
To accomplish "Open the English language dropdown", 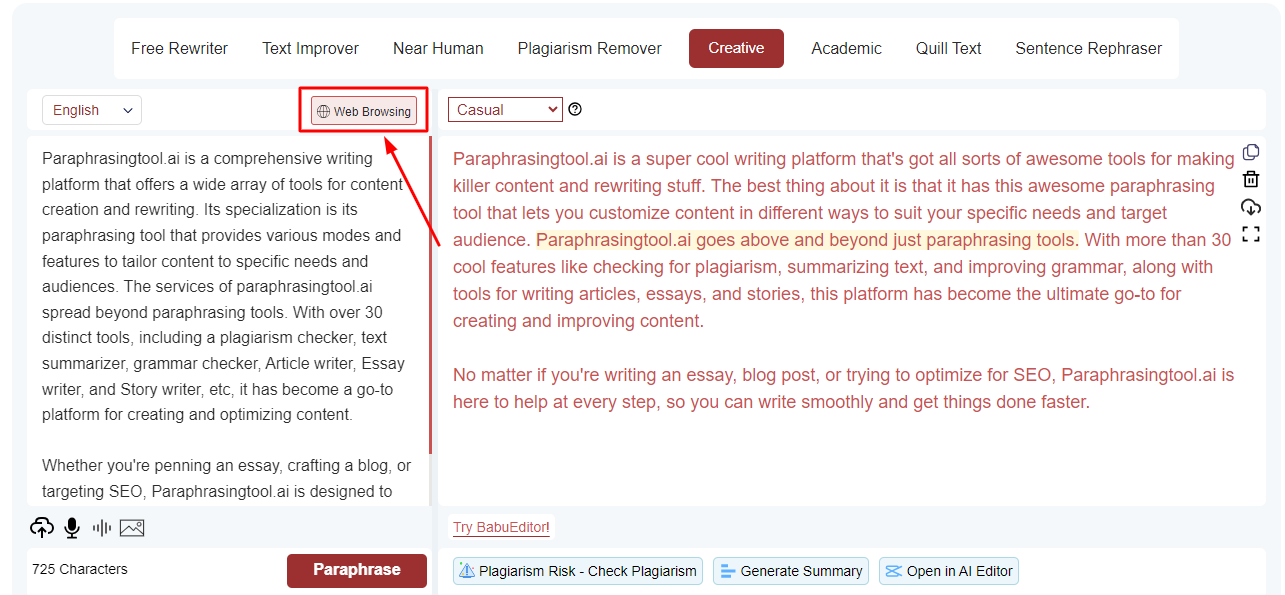I will coord(92,110).
